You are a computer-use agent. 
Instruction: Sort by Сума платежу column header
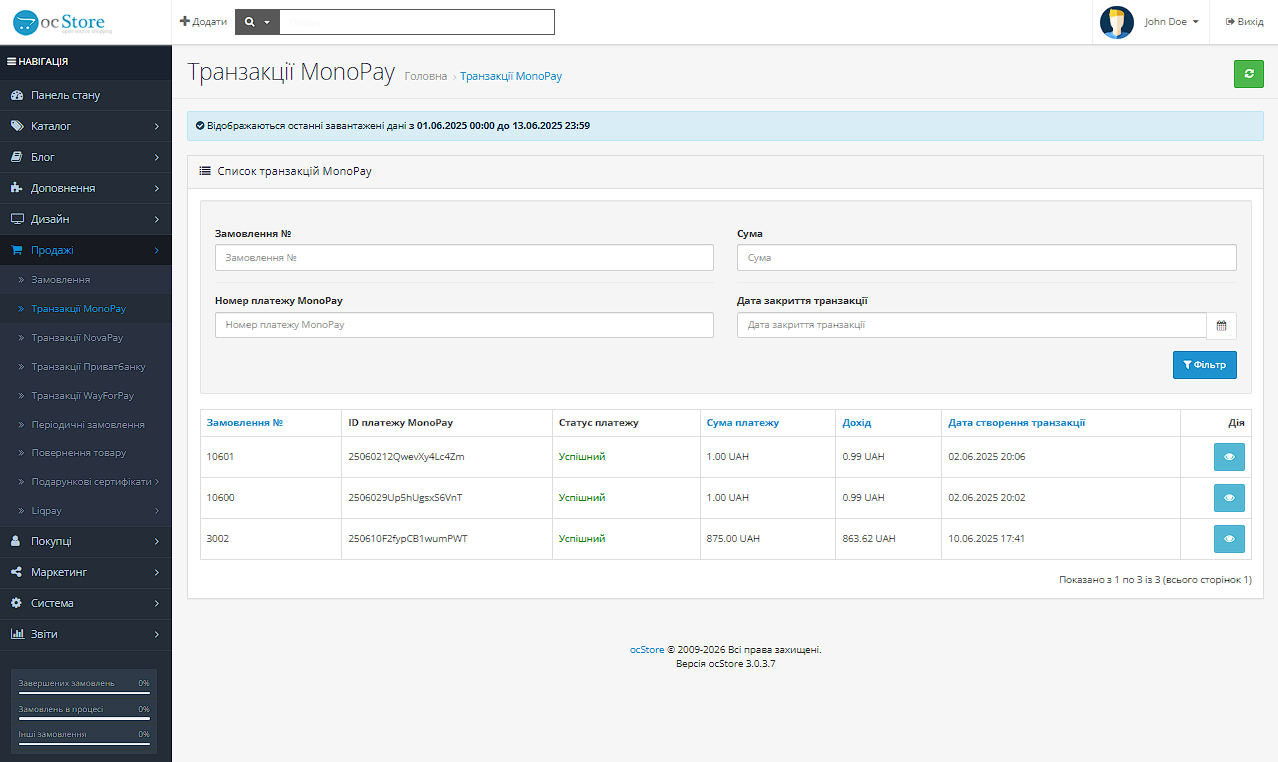click(x=743, y=423)
